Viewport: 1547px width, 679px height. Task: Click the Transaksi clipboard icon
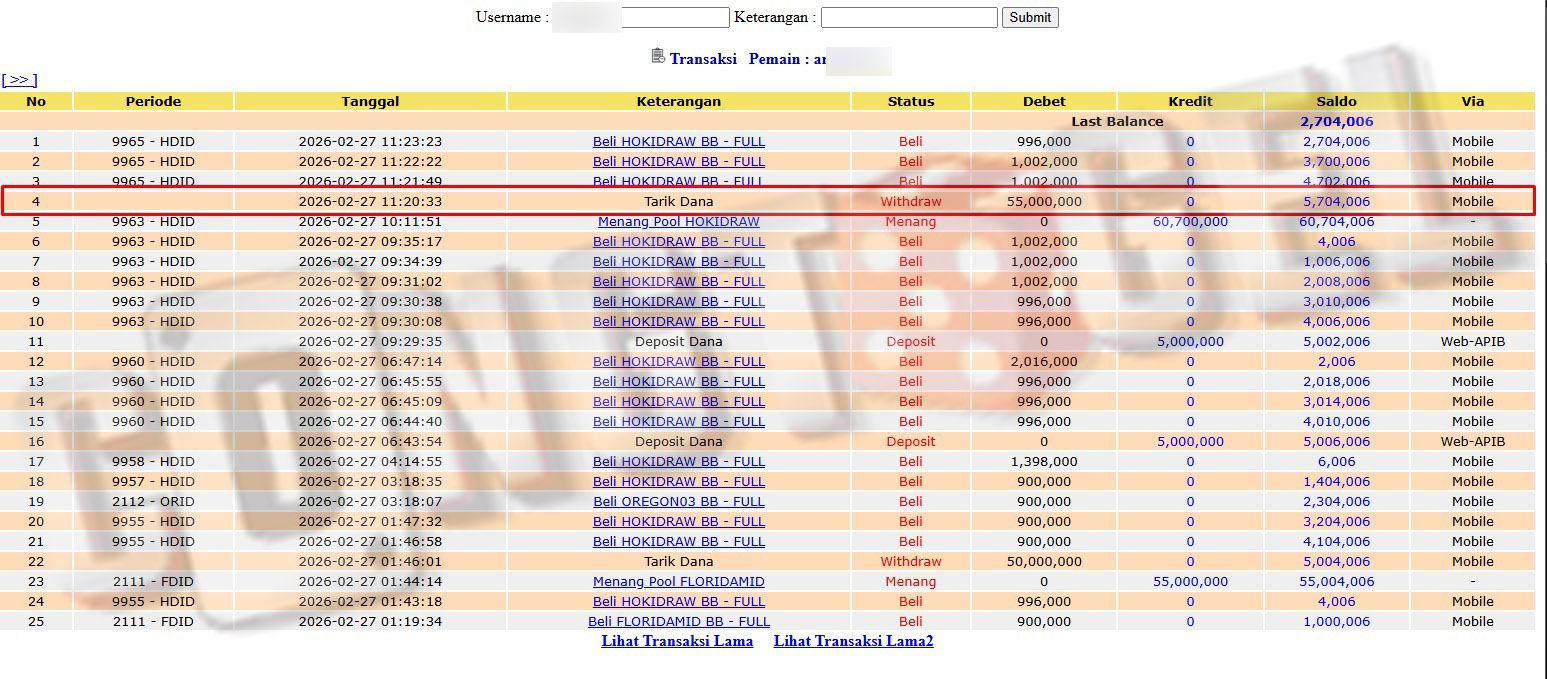point(657,56)
